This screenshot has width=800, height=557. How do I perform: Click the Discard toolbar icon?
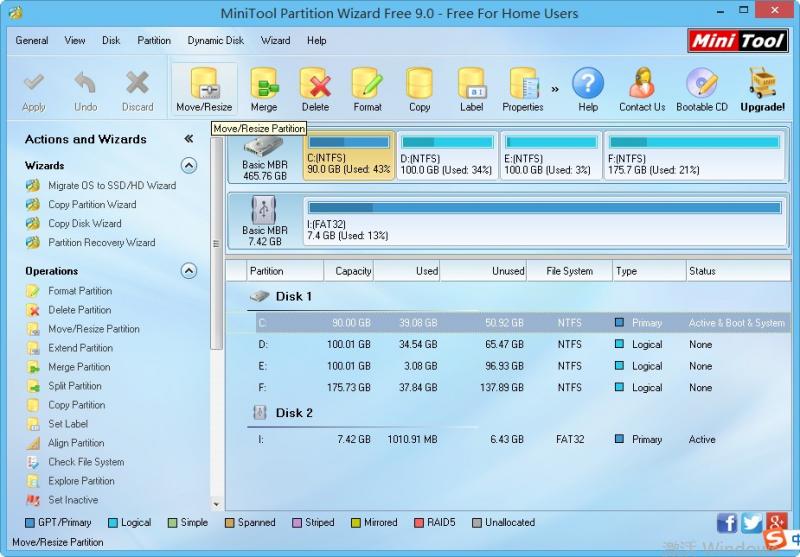(138, 91)
